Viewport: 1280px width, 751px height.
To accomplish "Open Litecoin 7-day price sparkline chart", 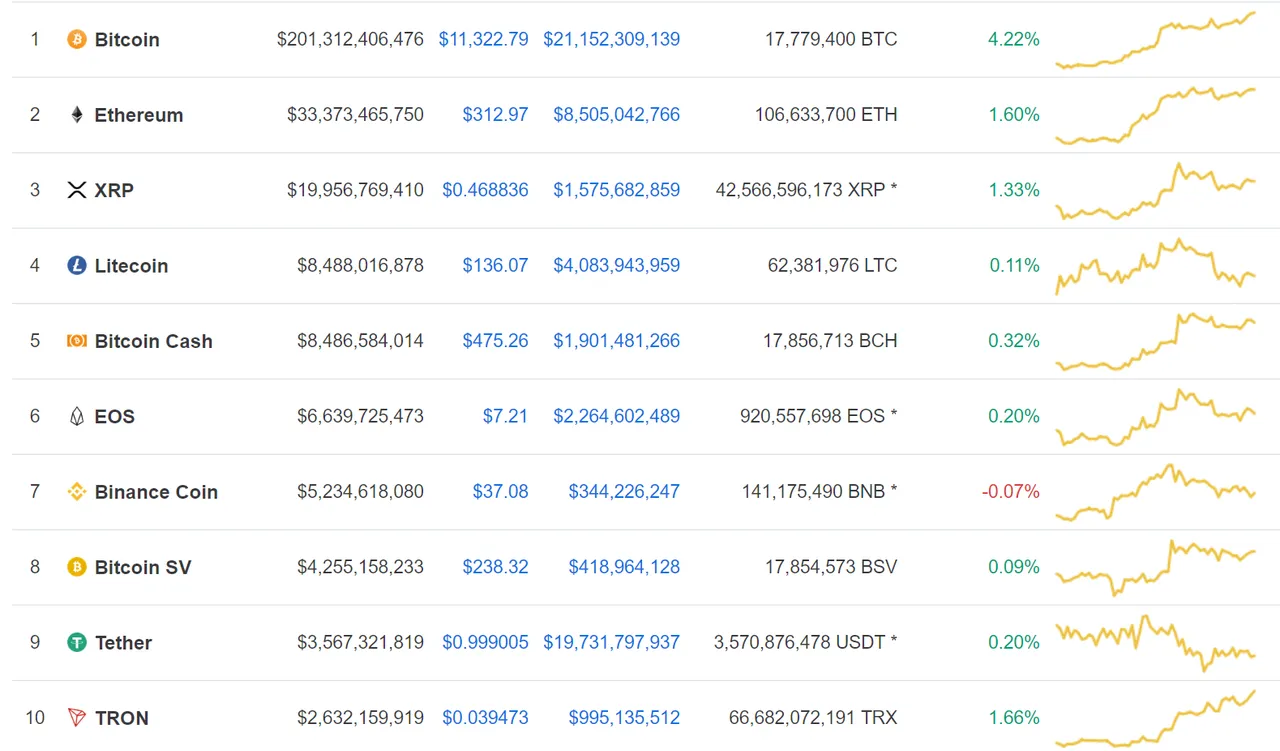I will point(1156,266).
